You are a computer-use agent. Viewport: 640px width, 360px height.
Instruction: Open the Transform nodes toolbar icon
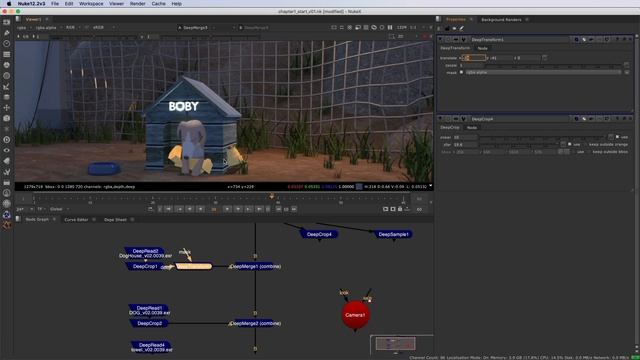(x=7, y=107)
